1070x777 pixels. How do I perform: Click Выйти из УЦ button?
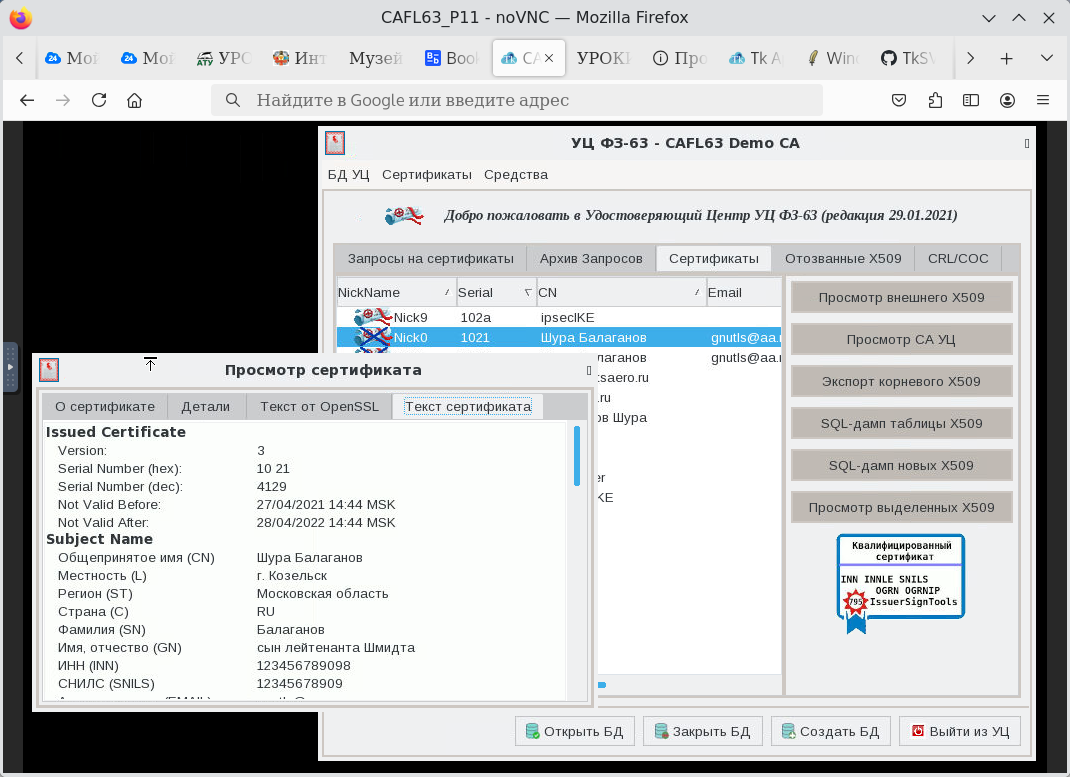pyautogui.click(x=960, y=731)
